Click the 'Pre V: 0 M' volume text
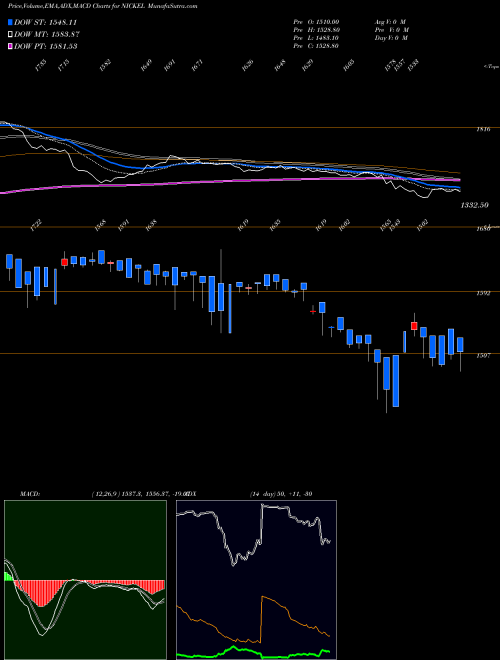500x660 pixels. pos(391,30)
